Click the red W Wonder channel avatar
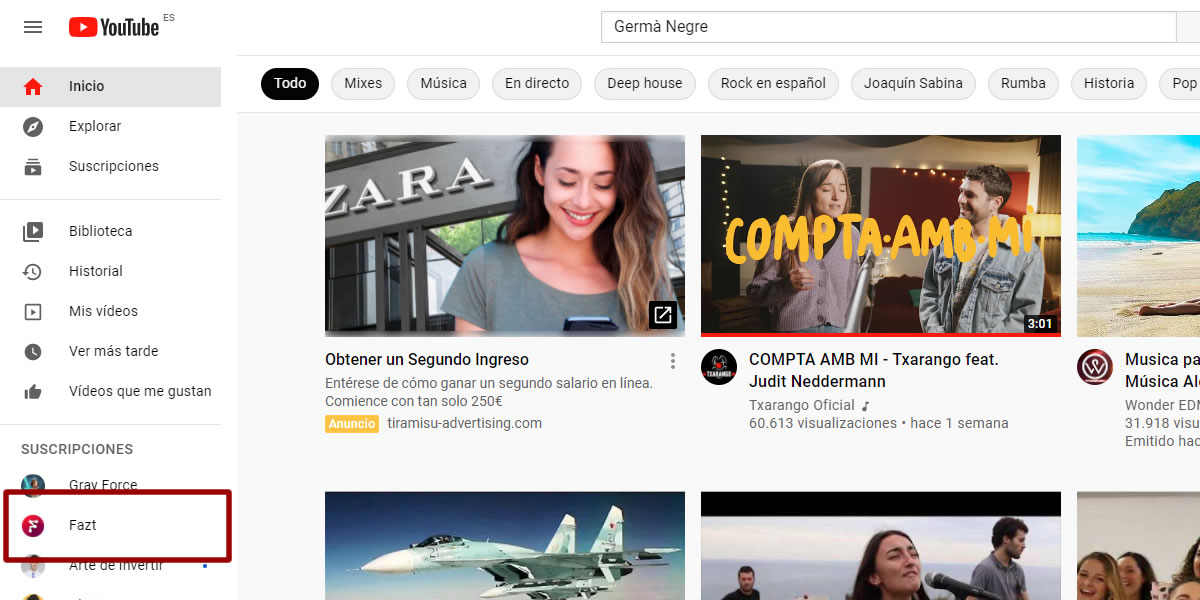Screen dimensions: 1200x600 coord(1095,367)
